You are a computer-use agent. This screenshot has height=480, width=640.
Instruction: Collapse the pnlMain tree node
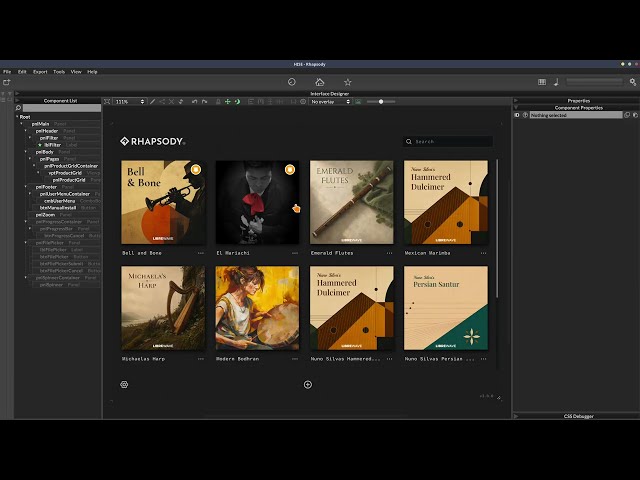pos(21,124)
